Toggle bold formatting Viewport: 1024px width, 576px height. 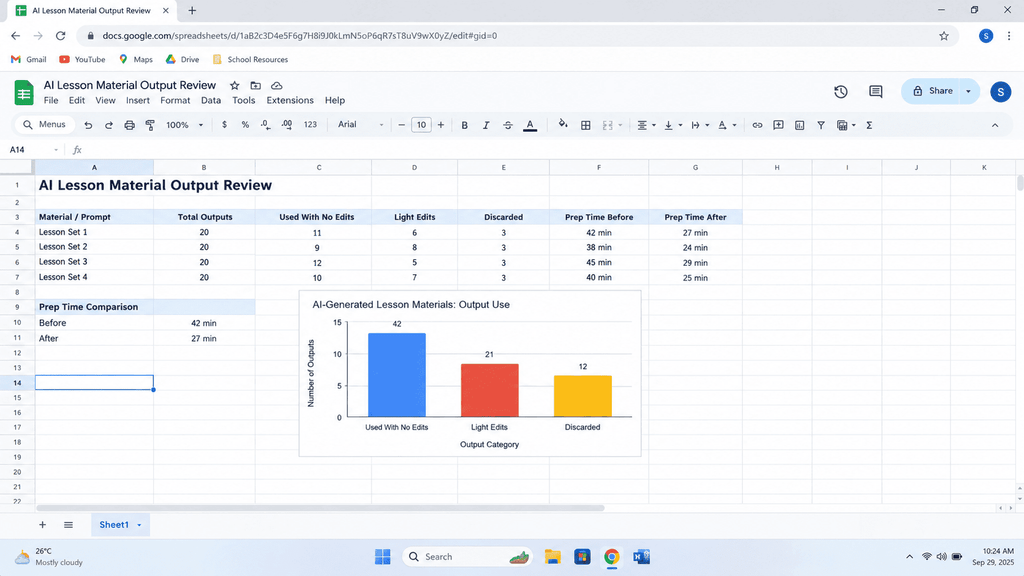tap(464, 125)
